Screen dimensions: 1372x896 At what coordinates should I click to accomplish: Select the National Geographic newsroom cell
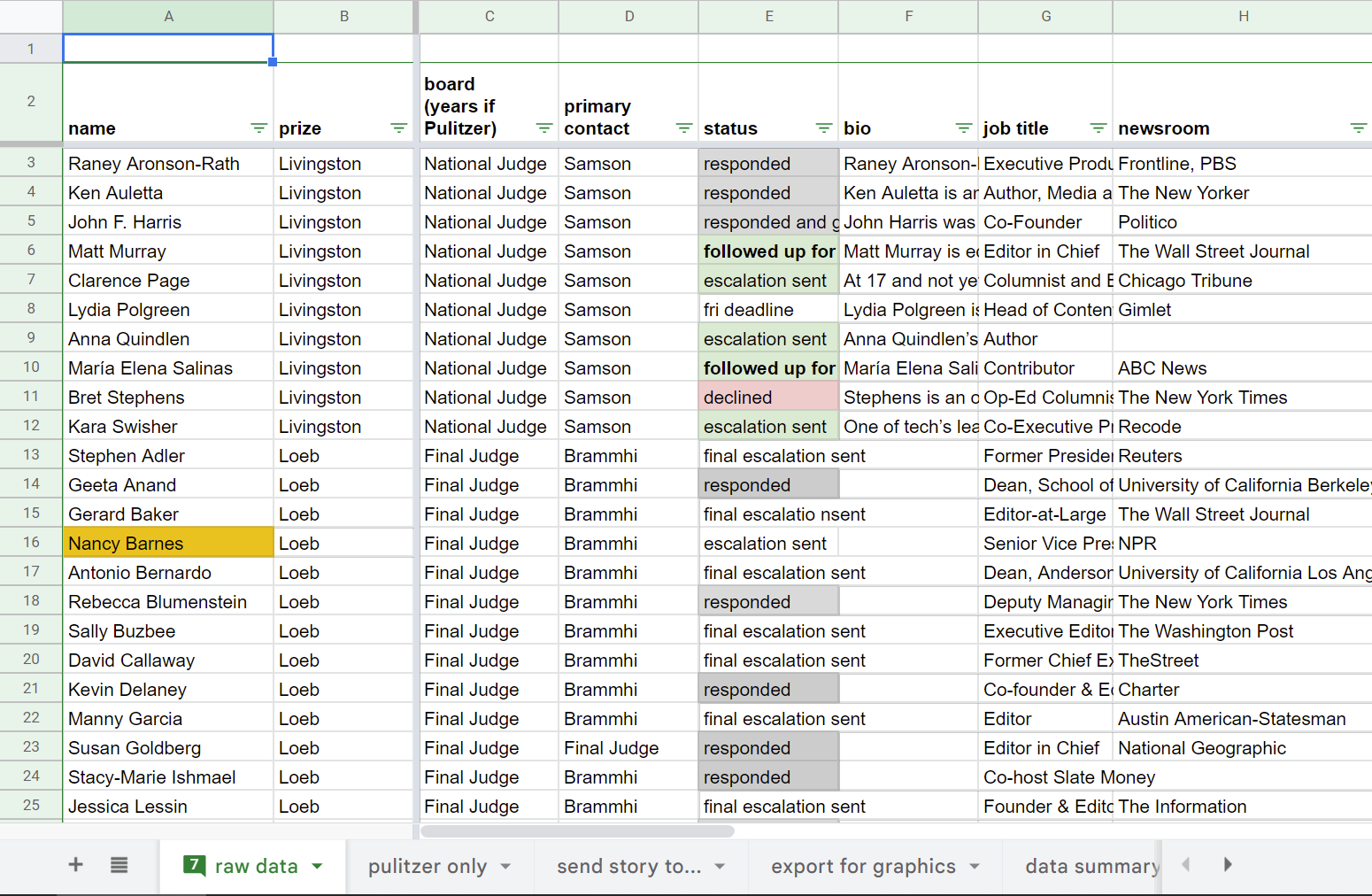[1243, 747]
